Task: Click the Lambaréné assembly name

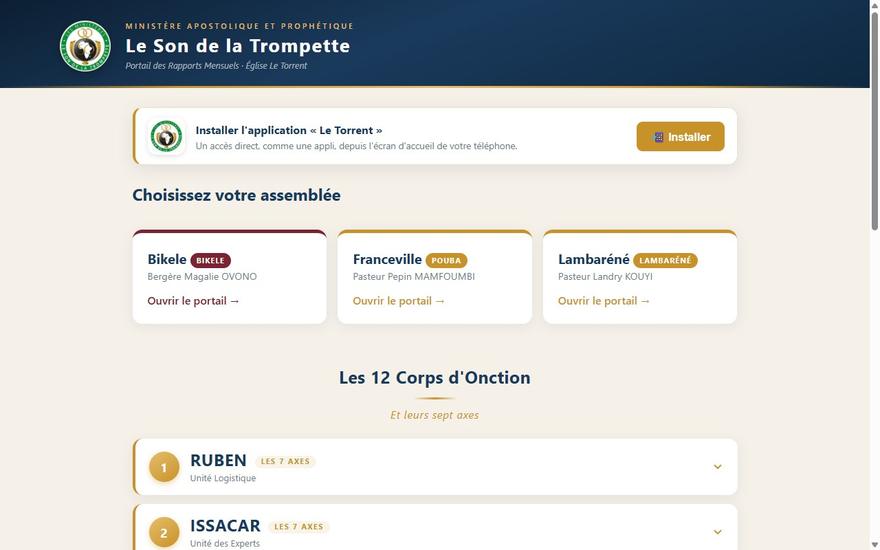Action: (x=594, y=259)
